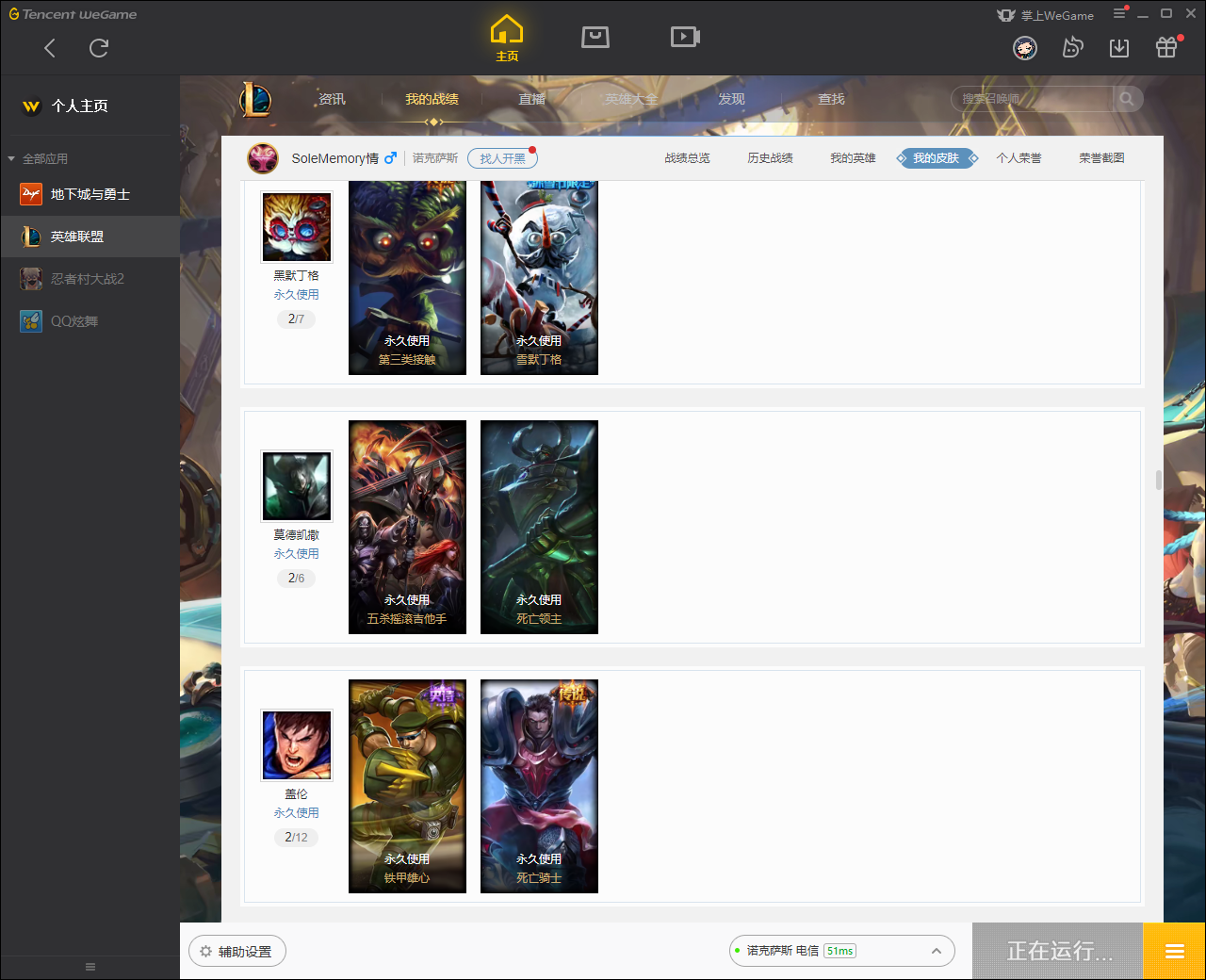Open the 铁甲雄心 skin card
1206x980 pixels.
407,787
